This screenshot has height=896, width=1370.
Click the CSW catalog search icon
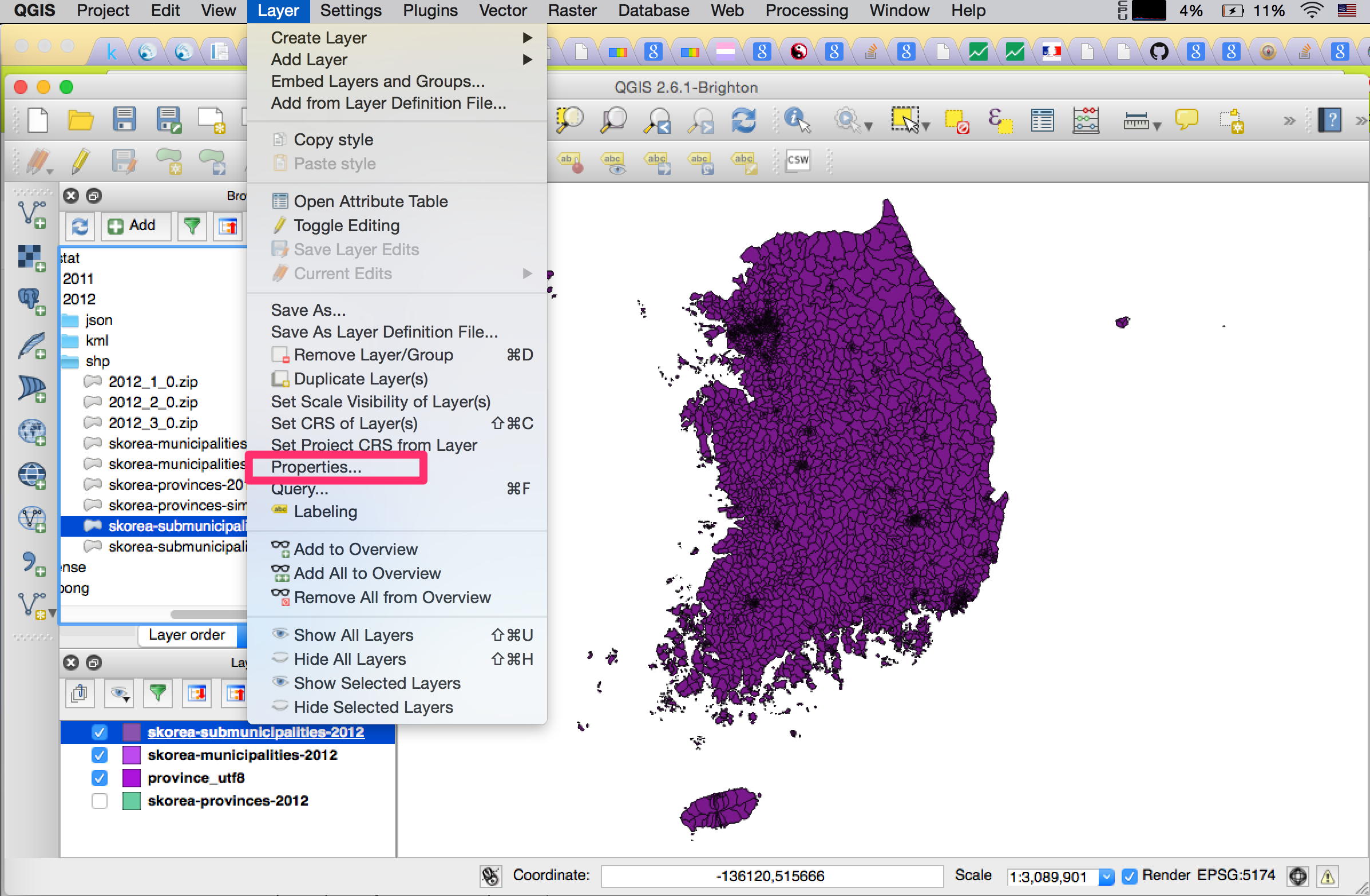click(798, 161)
